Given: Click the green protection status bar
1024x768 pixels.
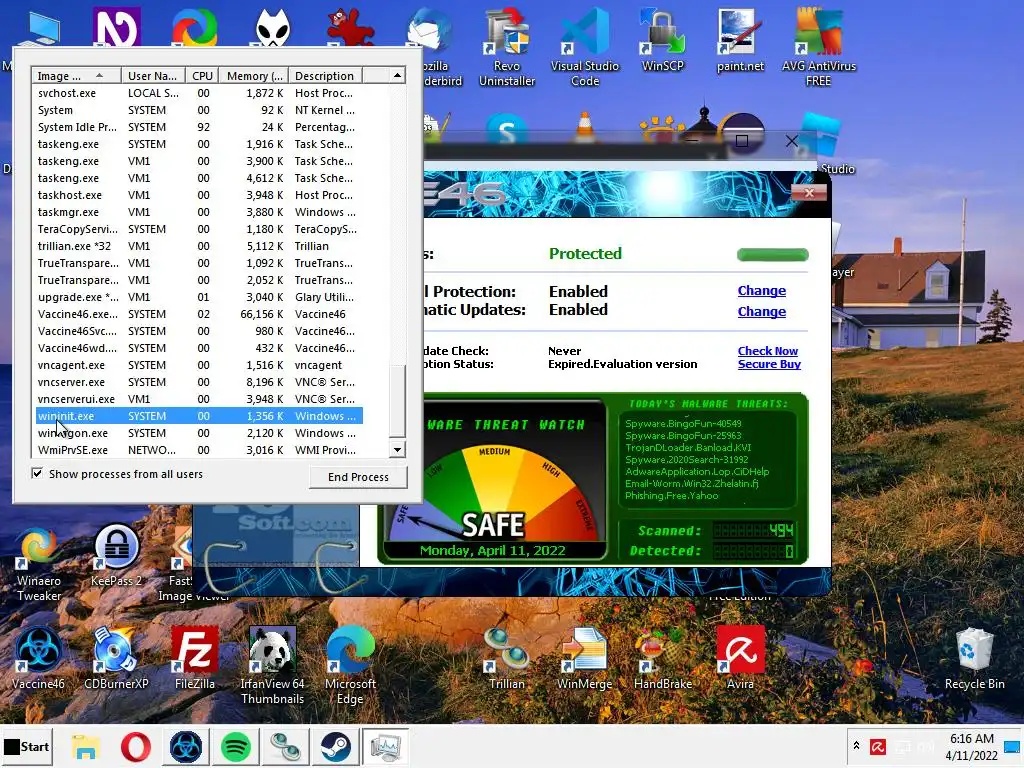Looking at the screenshot, I should 773,255.
